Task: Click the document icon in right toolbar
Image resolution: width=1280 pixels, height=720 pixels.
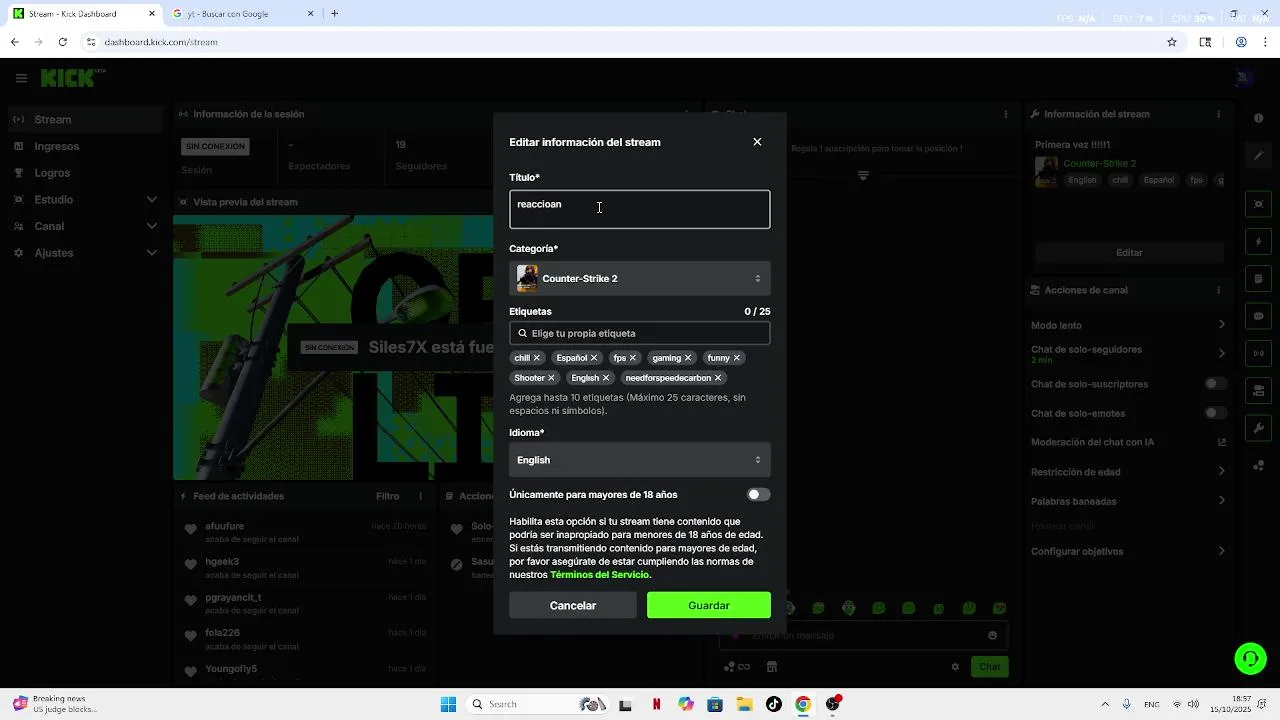Action: pyautogui.click(x=1259, y=278)
